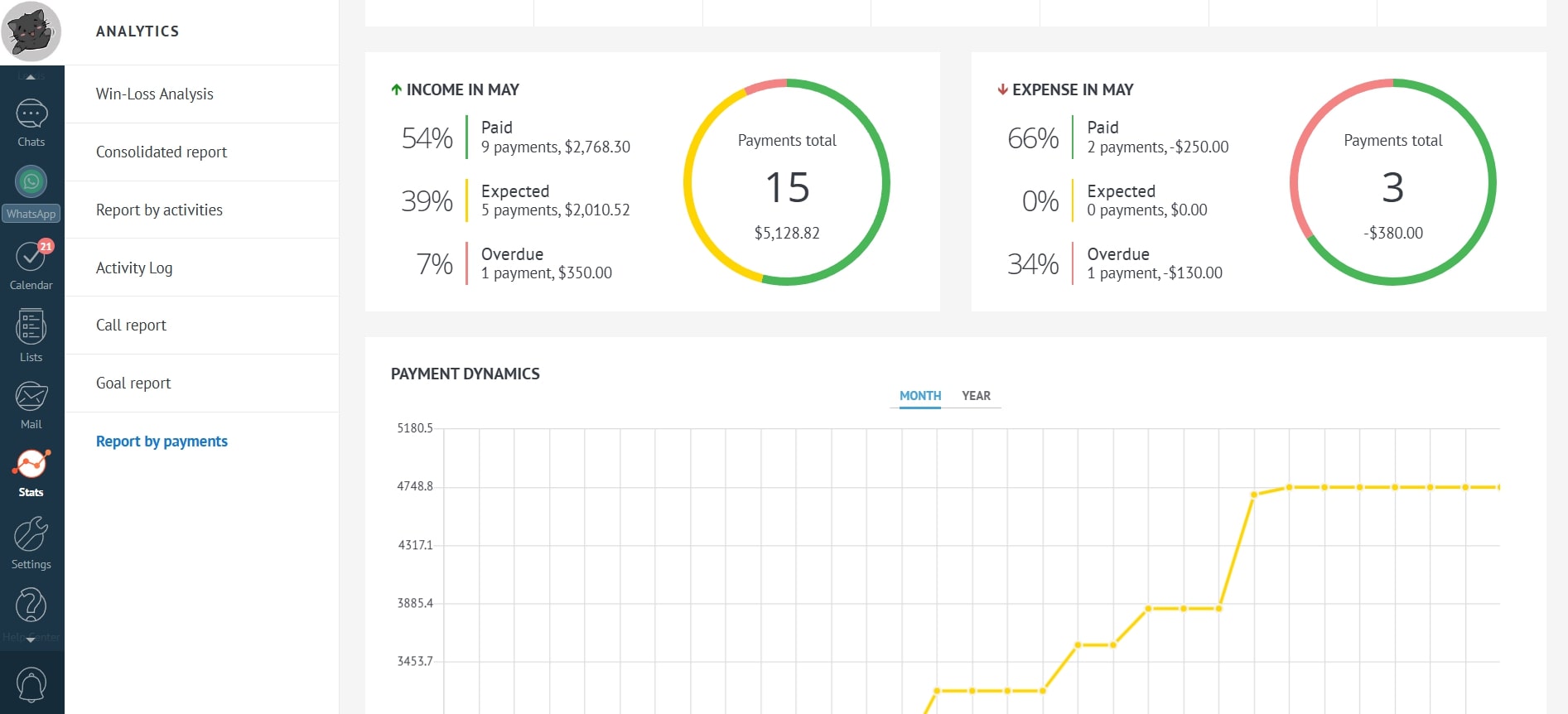Click the cat profile avatar
Viewport: 1568px width, 714px height.
pyautogui.click(x=31, y=31)
